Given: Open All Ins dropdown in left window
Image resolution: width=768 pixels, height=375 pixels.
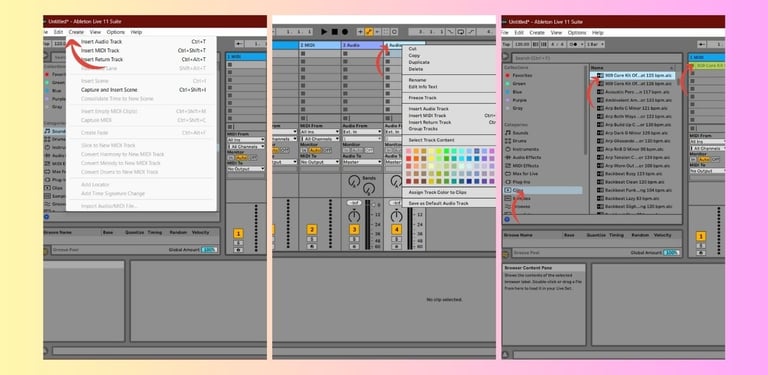Looking at the screenshot, I should [246, 140].
